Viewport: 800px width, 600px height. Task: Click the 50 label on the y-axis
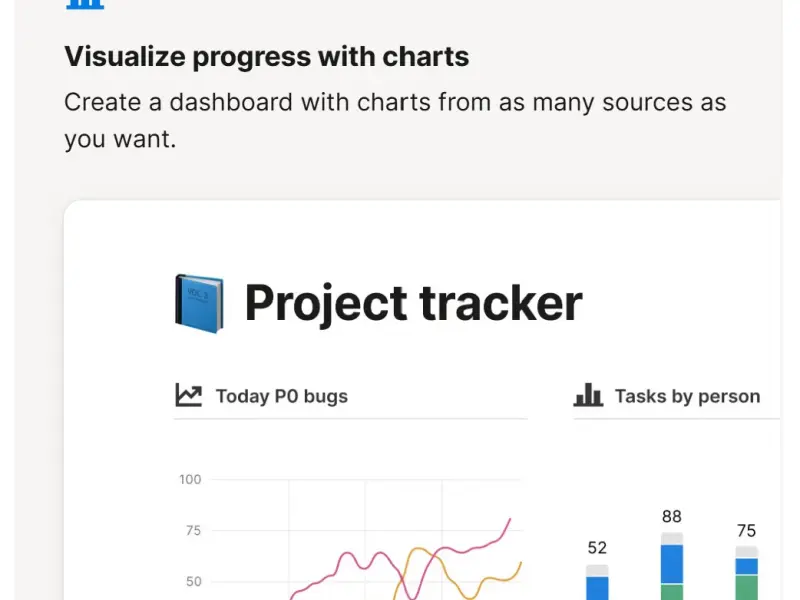pos(193,581)
